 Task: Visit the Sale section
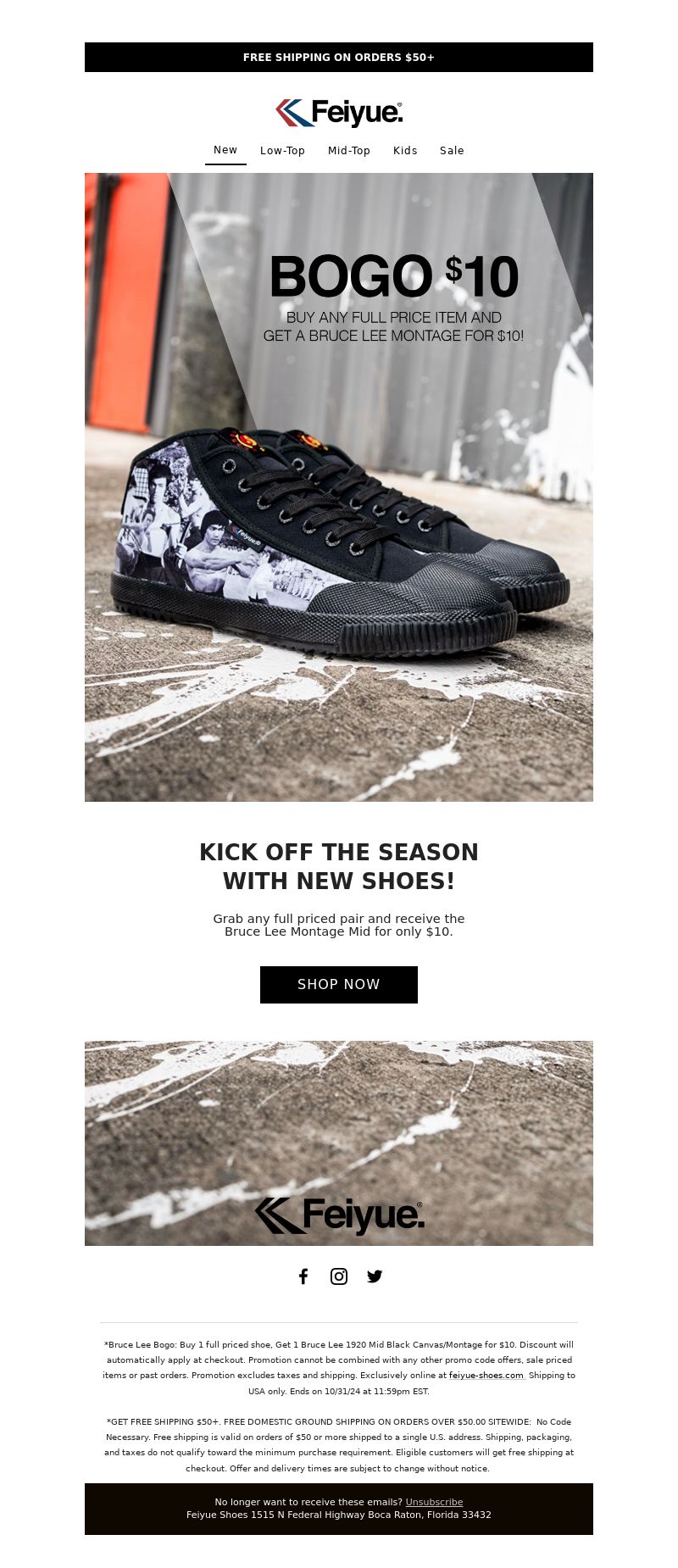(x=452, y=151)
